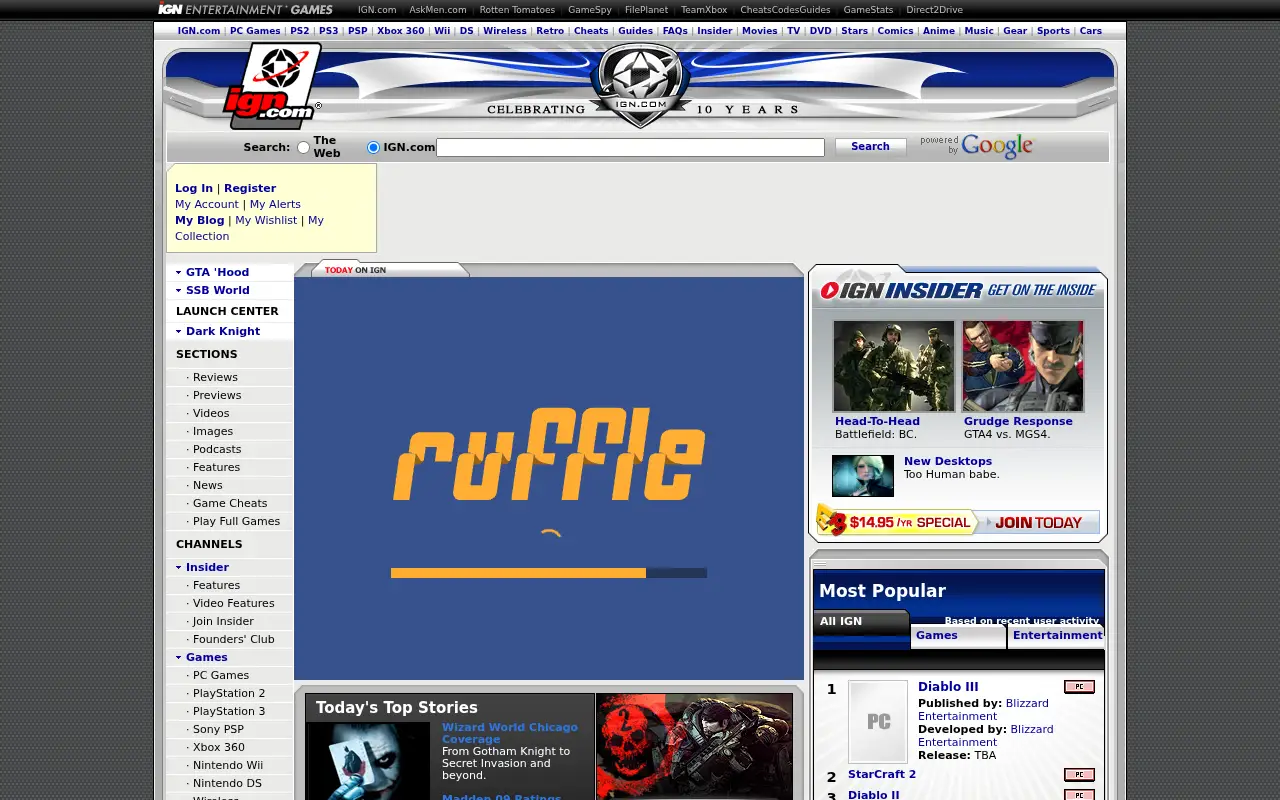Click the Diablo III PC box art placeholder
Image resolution: width=1280 pixels, height=800 pixels.
[878, 721]
